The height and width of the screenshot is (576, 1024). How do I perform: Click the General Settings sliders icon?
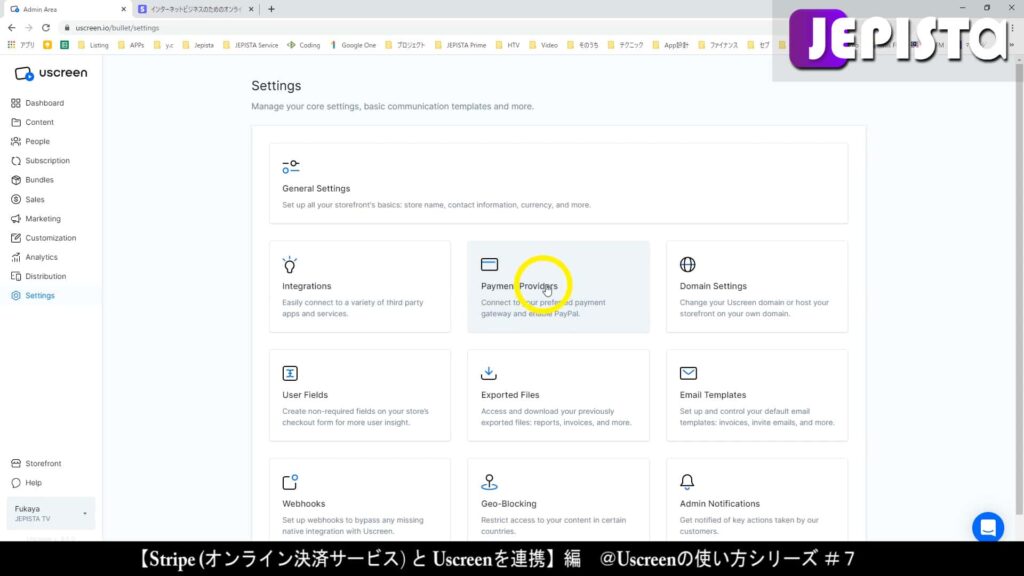(x=291, y=167)
